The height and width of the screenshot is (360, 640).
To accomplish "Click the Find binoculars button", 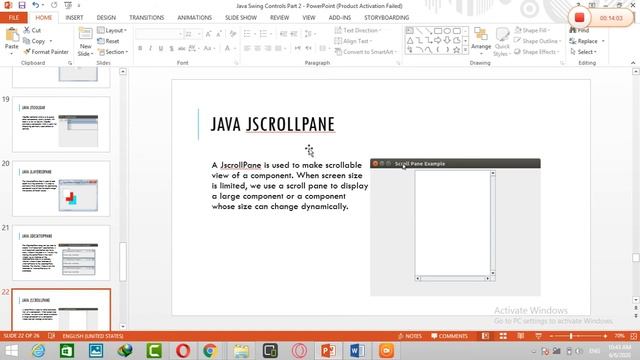I will (x=580, y=30).
